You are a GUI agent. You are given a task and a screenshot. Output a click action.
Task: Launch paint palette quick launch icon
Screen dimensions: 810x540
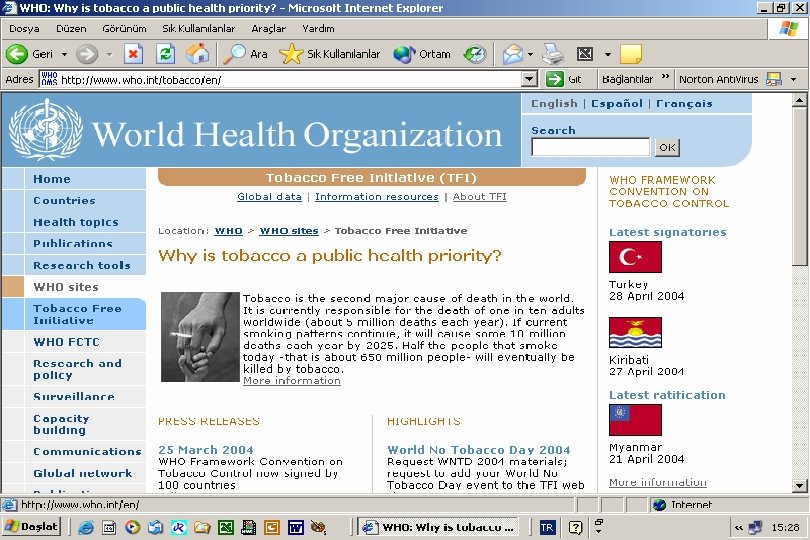point(318,528)
